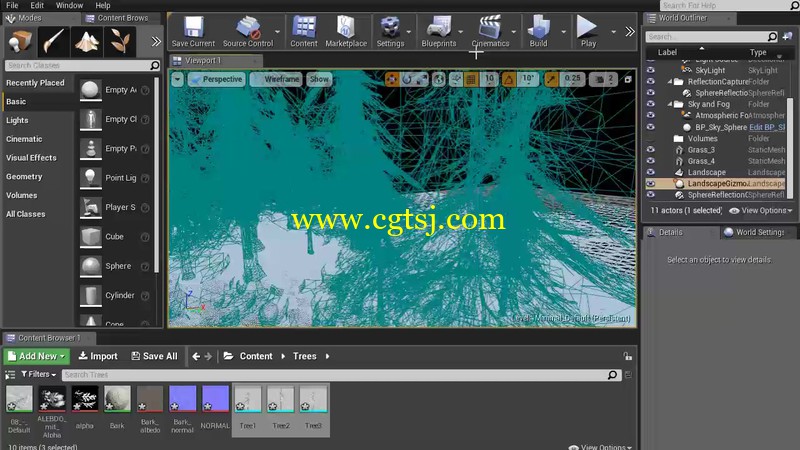The image size is (800, 450).
Task: Open Blueprints toolbar button
Action: (439, 32)
